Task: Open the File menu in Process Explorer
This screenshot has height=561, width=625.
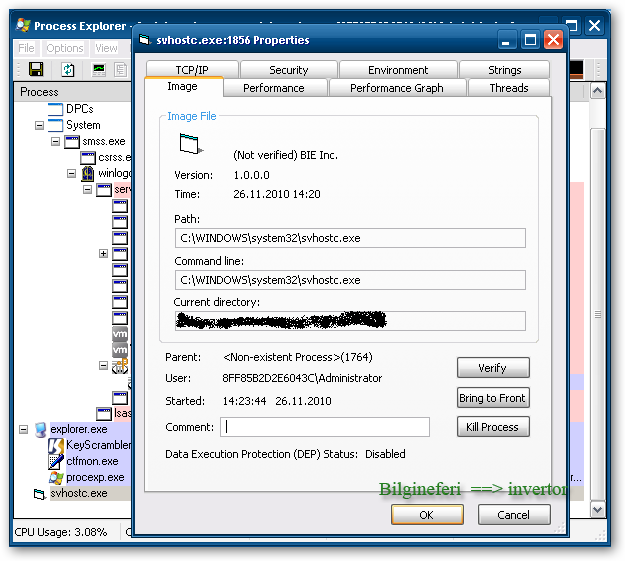Action: pyautogui.click(x=26, y=48)
